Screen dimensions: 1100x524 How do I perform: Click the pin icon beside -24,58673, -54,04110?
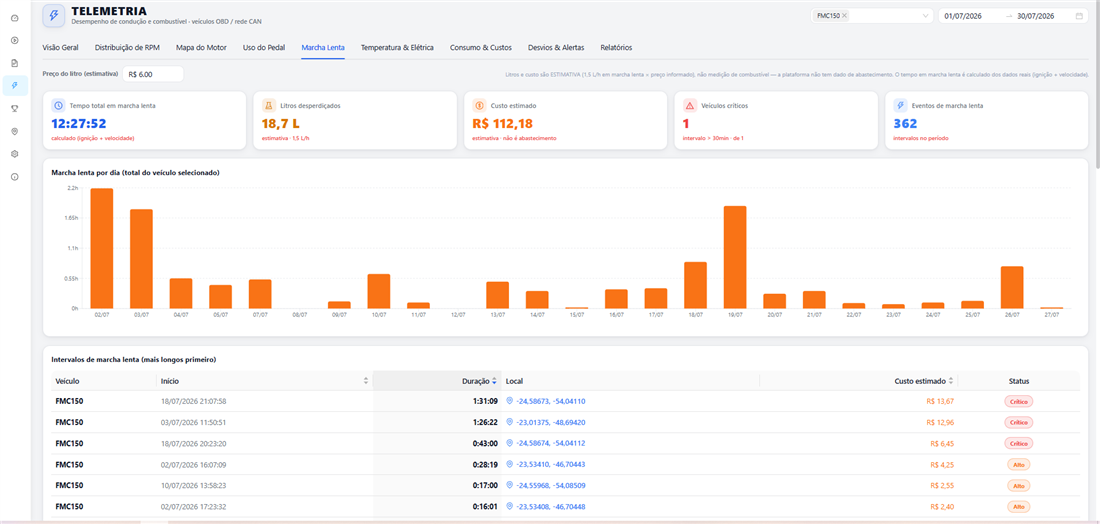(509, 401)
